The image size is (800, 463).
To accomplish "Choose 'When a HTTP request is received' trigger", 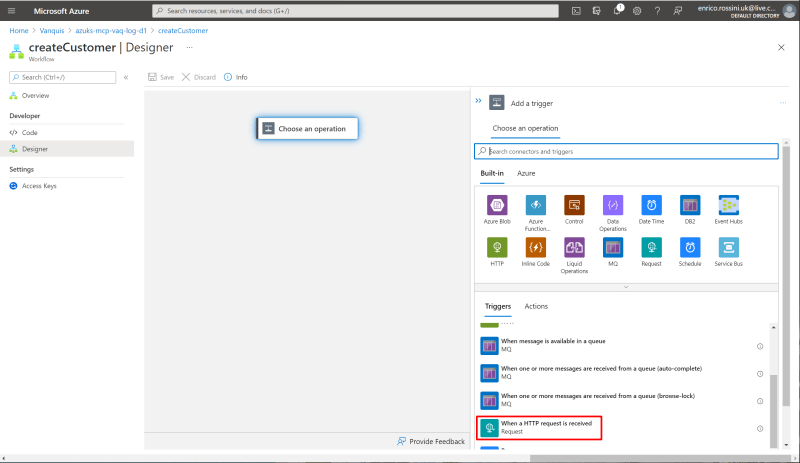I will point(539,428).
